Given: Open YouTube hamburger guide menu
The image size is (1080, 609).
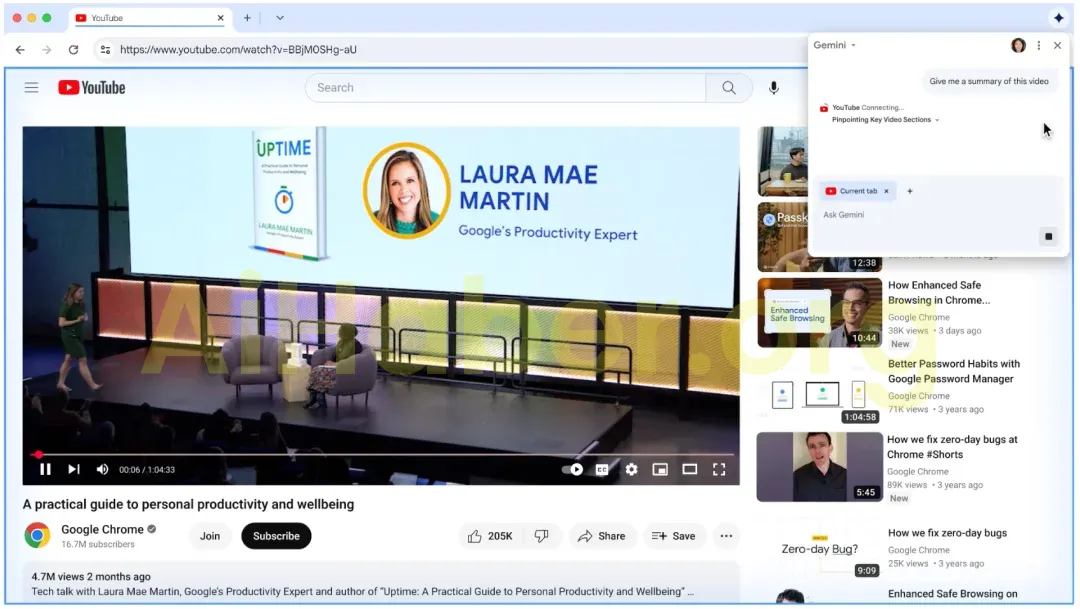Looking at the screenshot, I should pyautogui.click(x=31, y=88).
